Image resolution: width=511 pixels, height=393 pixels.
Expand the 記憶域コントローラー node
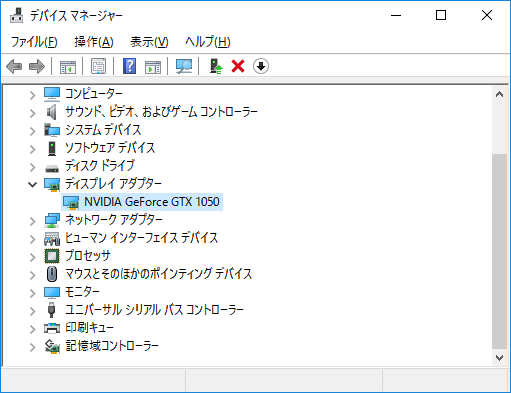tap(32, 347)
